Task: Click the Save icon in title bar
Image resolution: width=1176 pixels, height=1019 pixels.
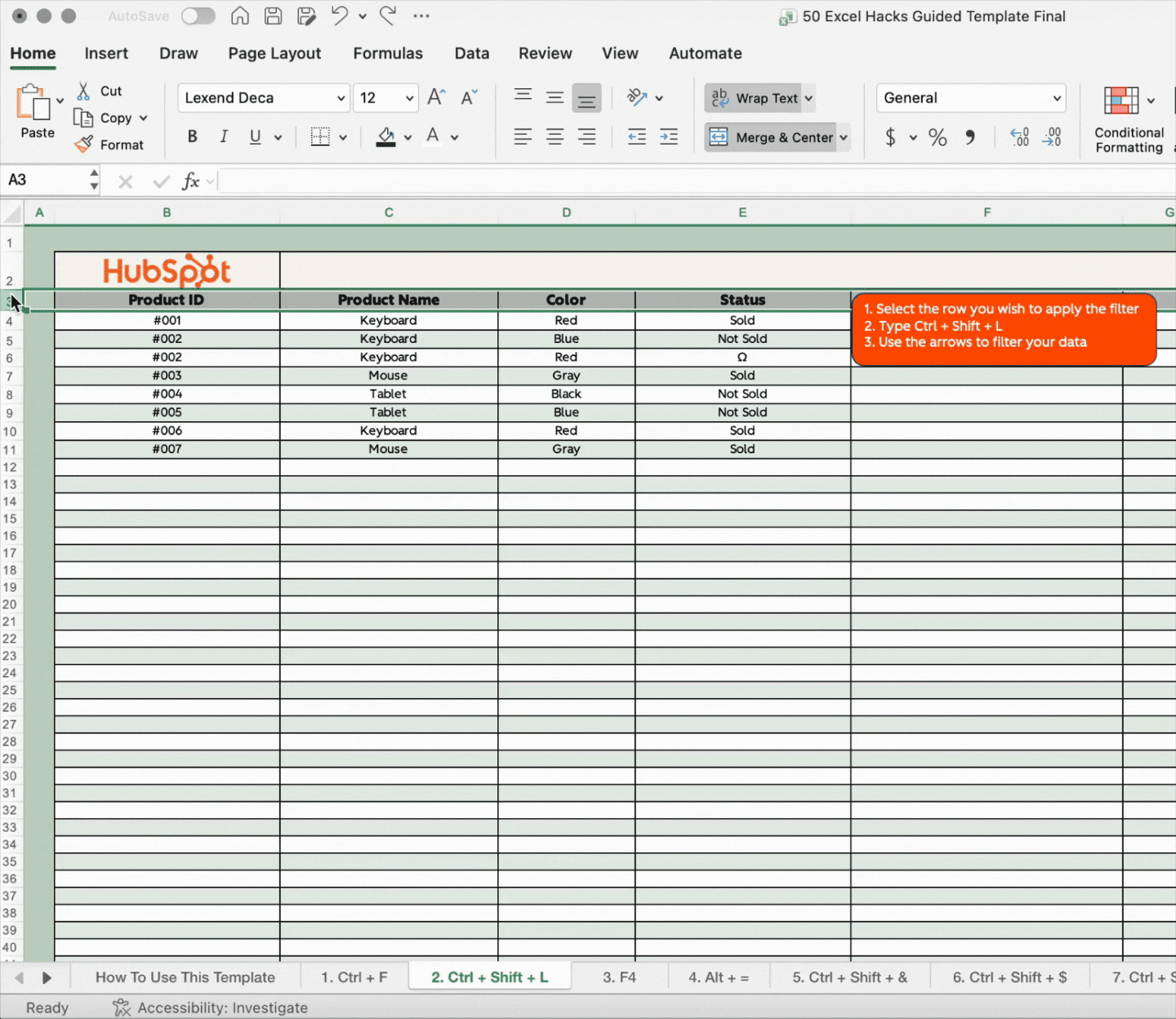Action: point(274,16)
